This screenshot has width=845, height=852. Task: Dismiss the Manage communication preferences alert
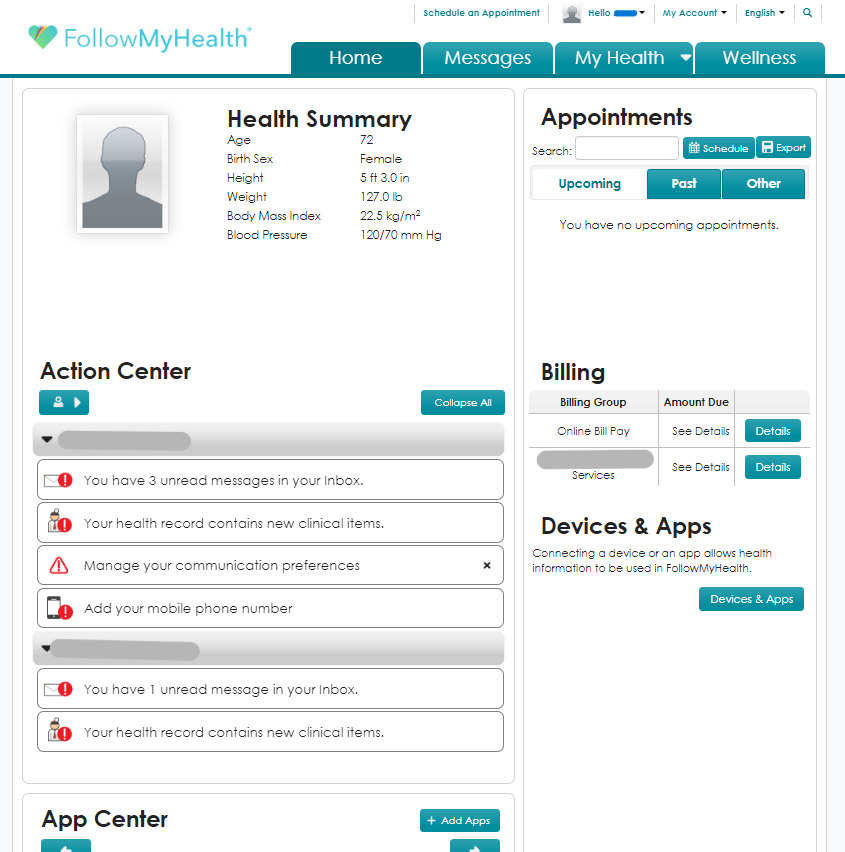click(487, 564)
